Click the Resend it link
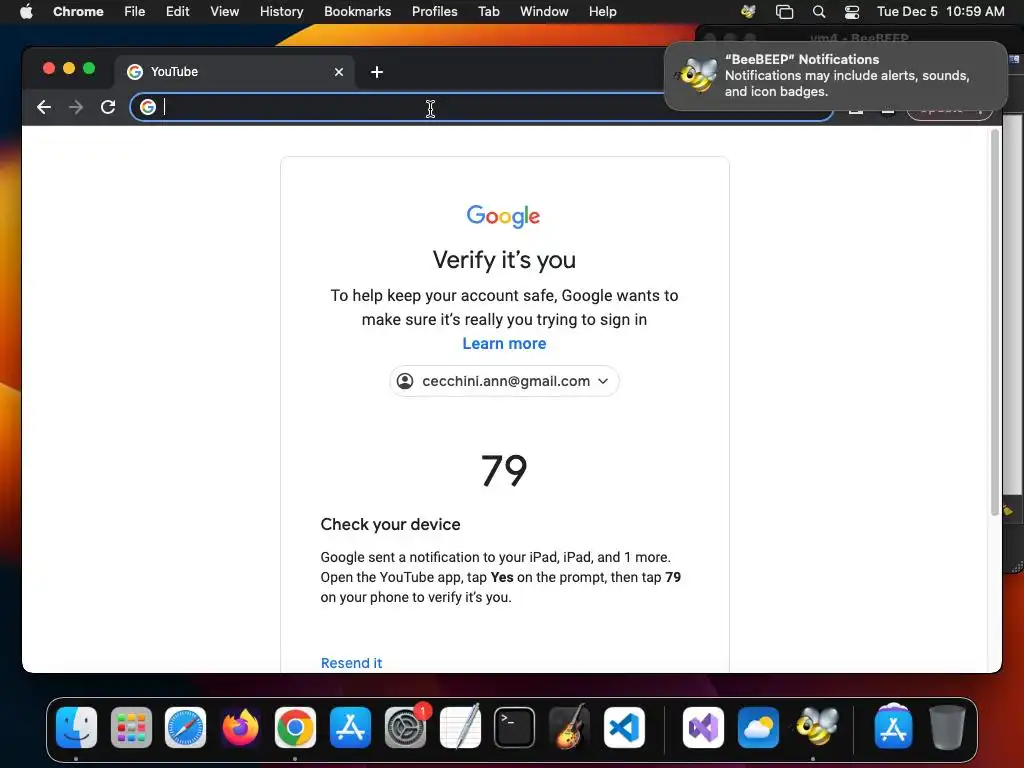Image resolution: width=1024 pixels, height=768 pixels. coord(351,663)
